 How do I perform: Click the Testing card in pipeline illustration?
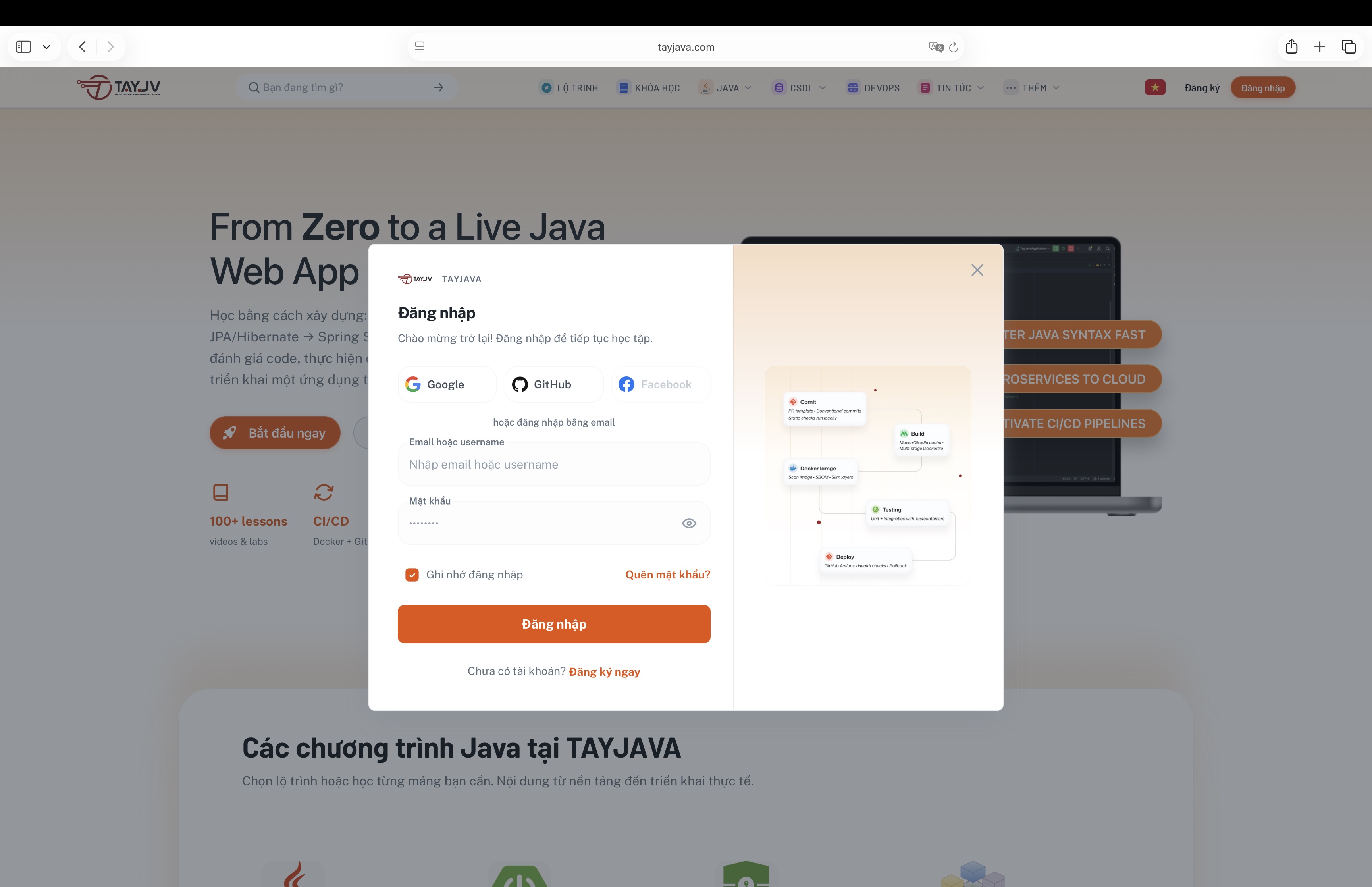tap(908, 513)
